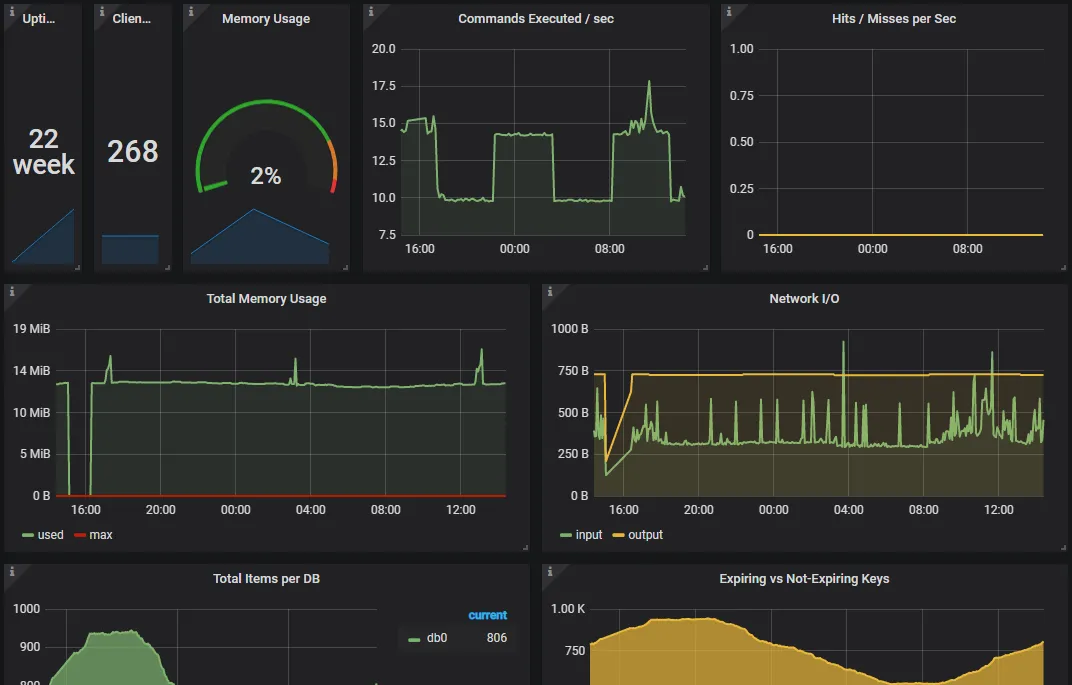Show info for Expiring vs Not-Expiring Keys

(x=548, y=571)
